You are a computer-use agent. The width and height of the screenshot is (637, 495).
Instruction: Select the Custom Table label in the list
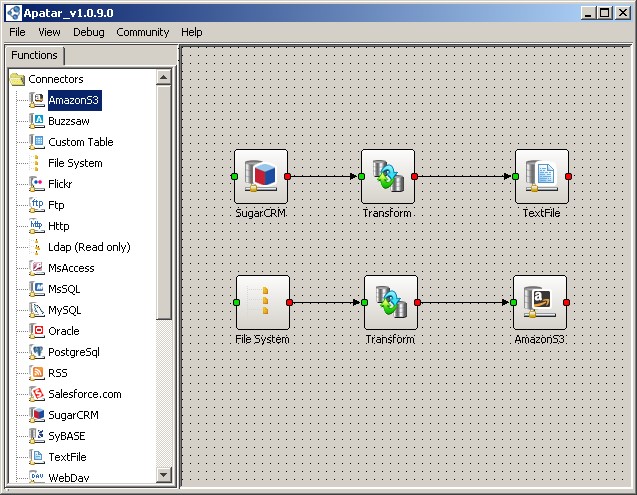pyautogui.click(x=81, y=142)
